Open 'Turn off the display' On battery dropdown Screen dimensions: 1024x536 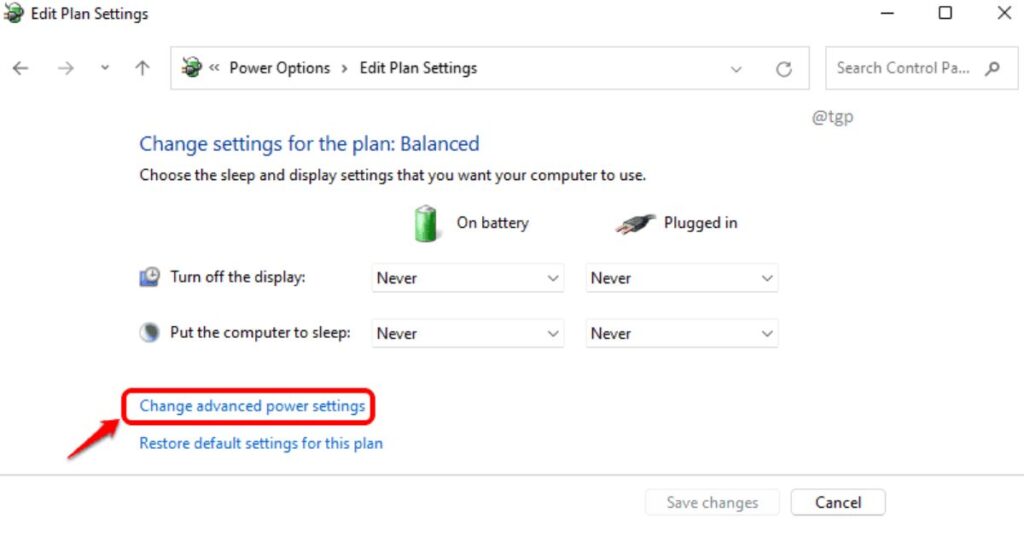[468, 278]
